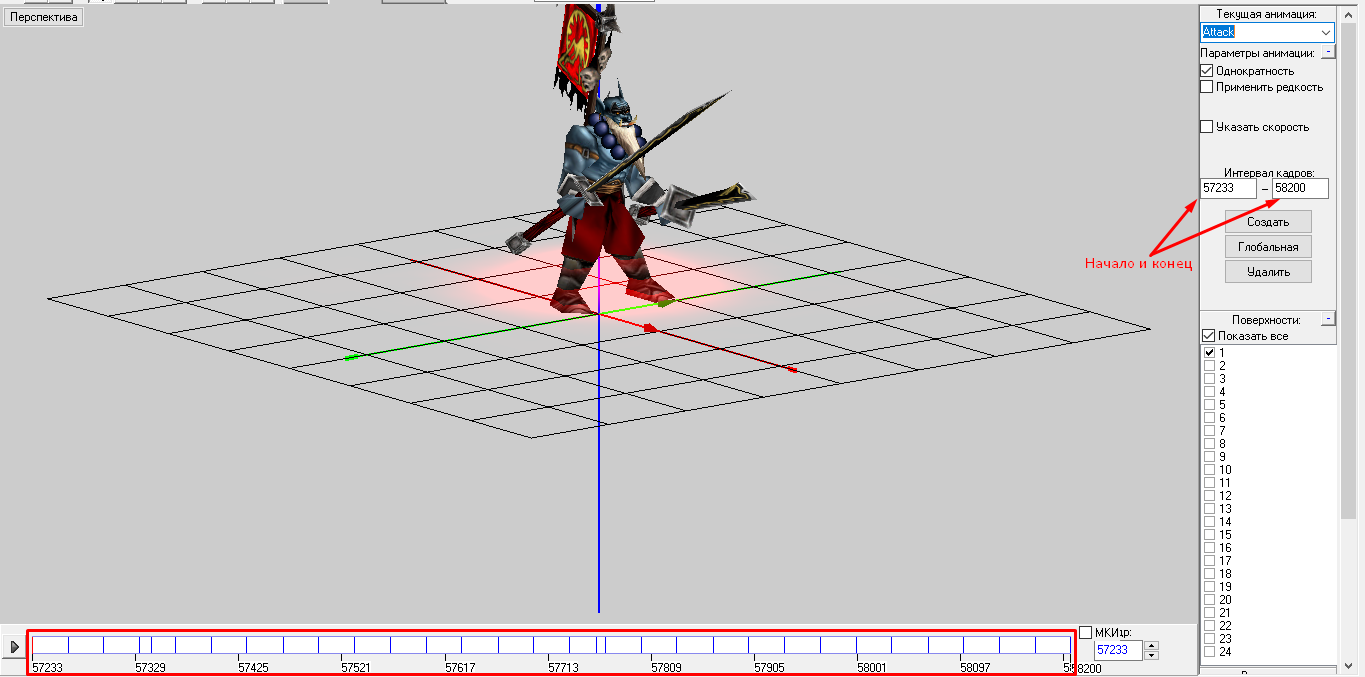Check surface 24 checkbox
Screen dimensions: 1365x677
tap(1209, 652)
